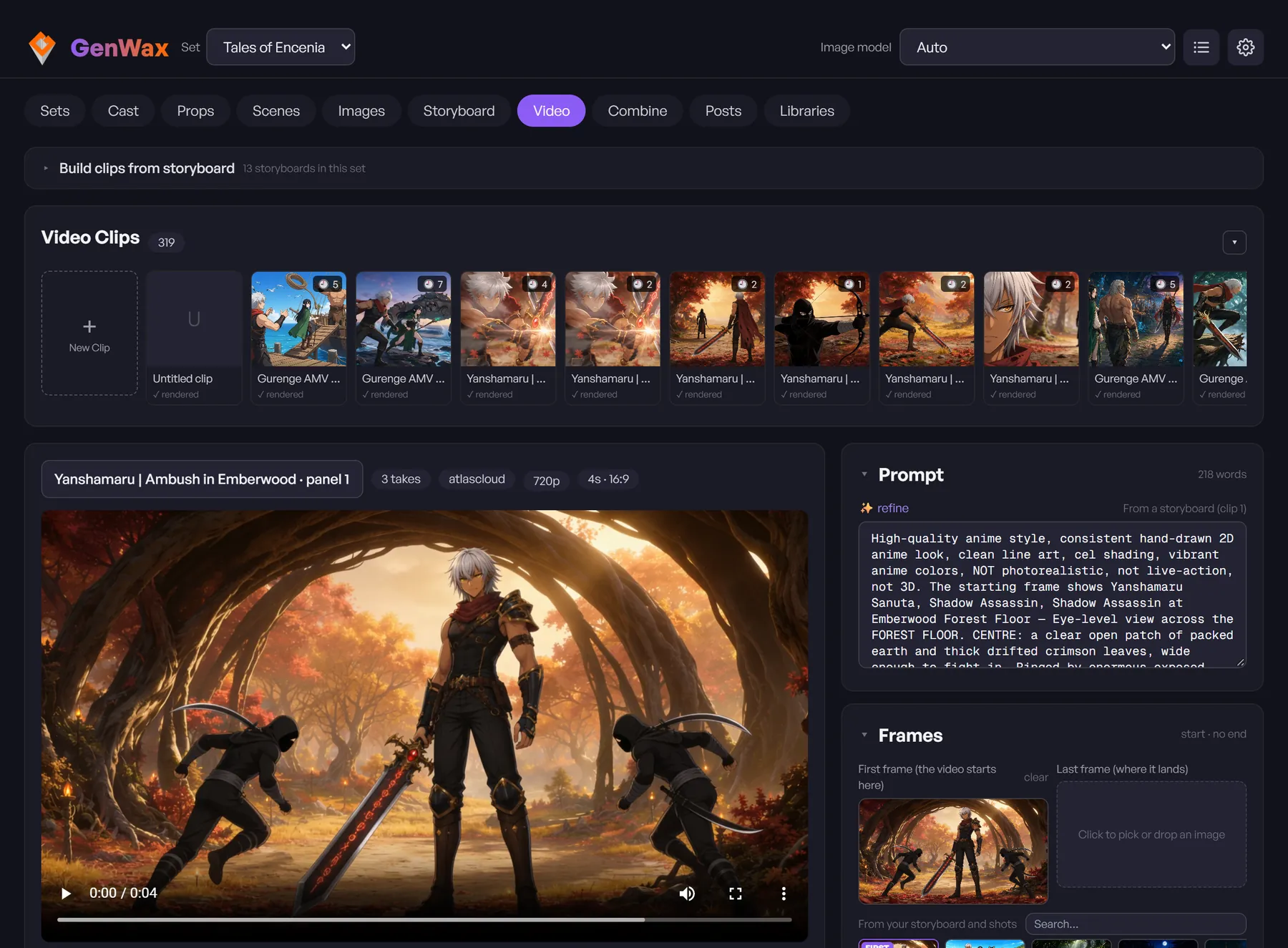Collapse the Frames panel
This screenshot has height=948, width=1288.
[864, 735]
